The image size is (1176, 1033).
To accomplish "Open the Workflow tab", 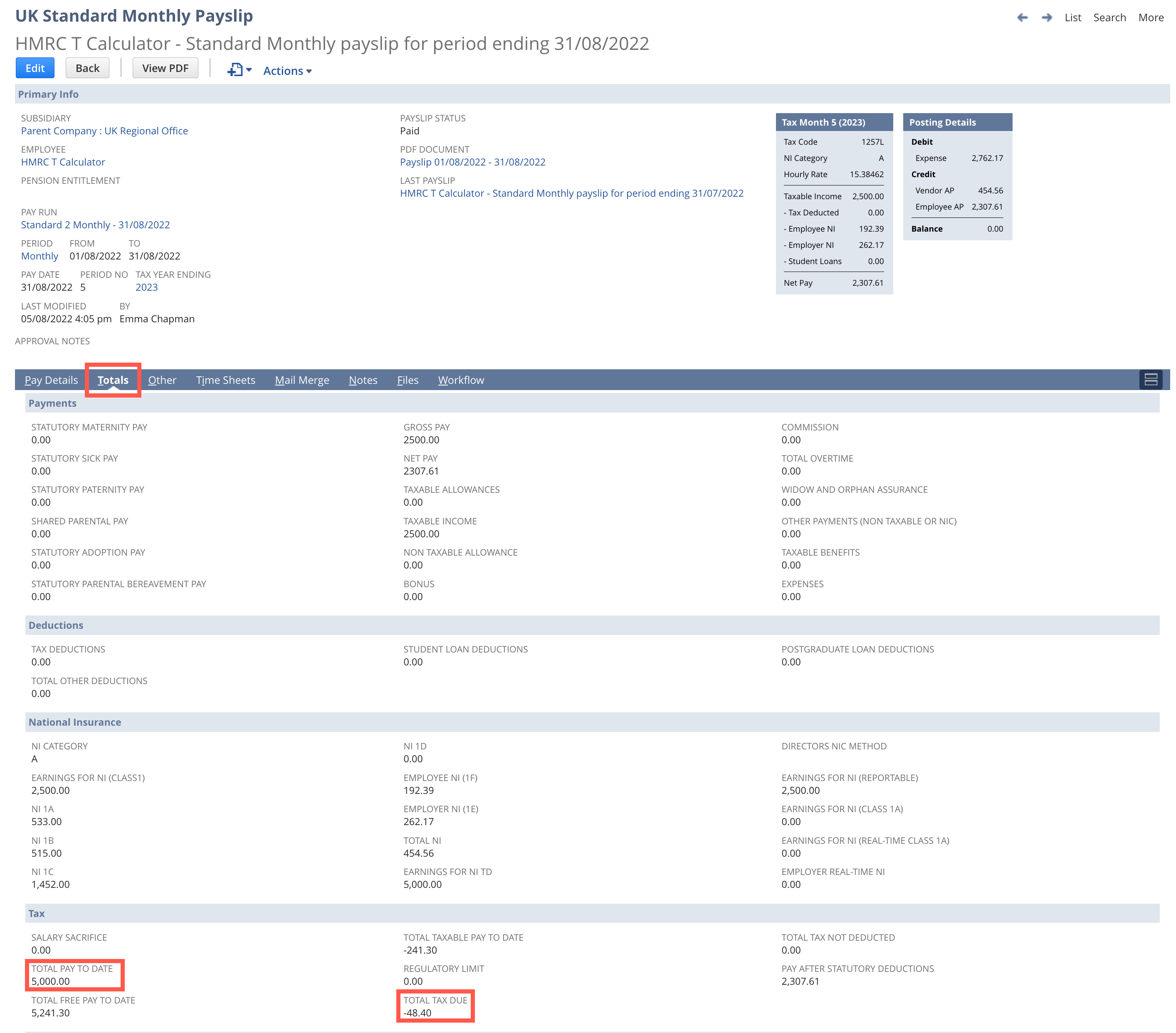I will point(461,380).
